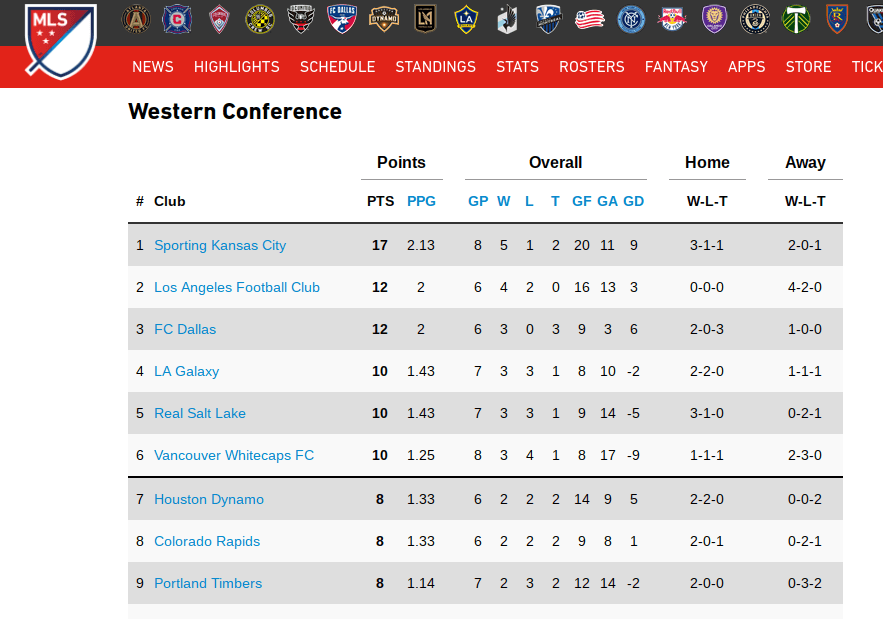Screen dimensions: 883x619
Task: Click the Columbus Crew logo
Action: [260, 19]
